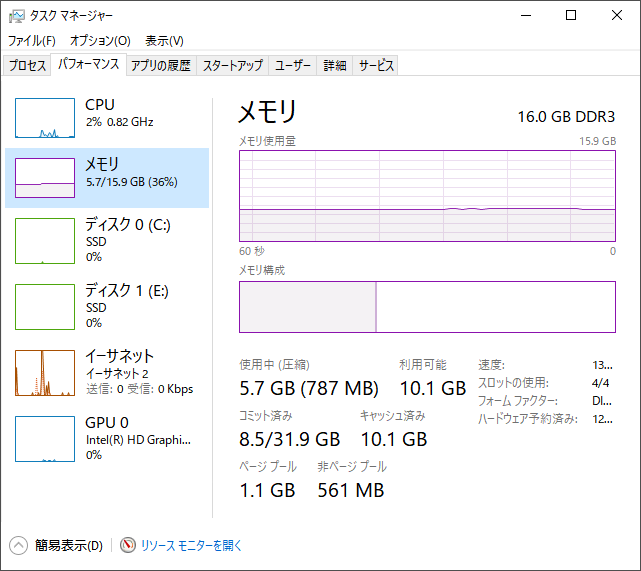The height and width of the screenshot is (571, 641).
Task: Open リソース モニターを開く link
Action: coord(191,545)
